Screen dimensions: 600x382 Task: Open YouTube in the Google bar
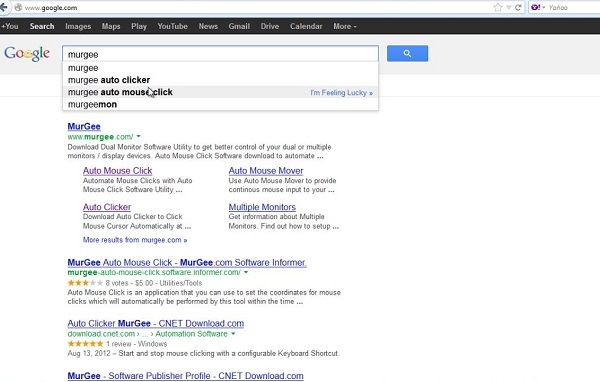point(173,26)
